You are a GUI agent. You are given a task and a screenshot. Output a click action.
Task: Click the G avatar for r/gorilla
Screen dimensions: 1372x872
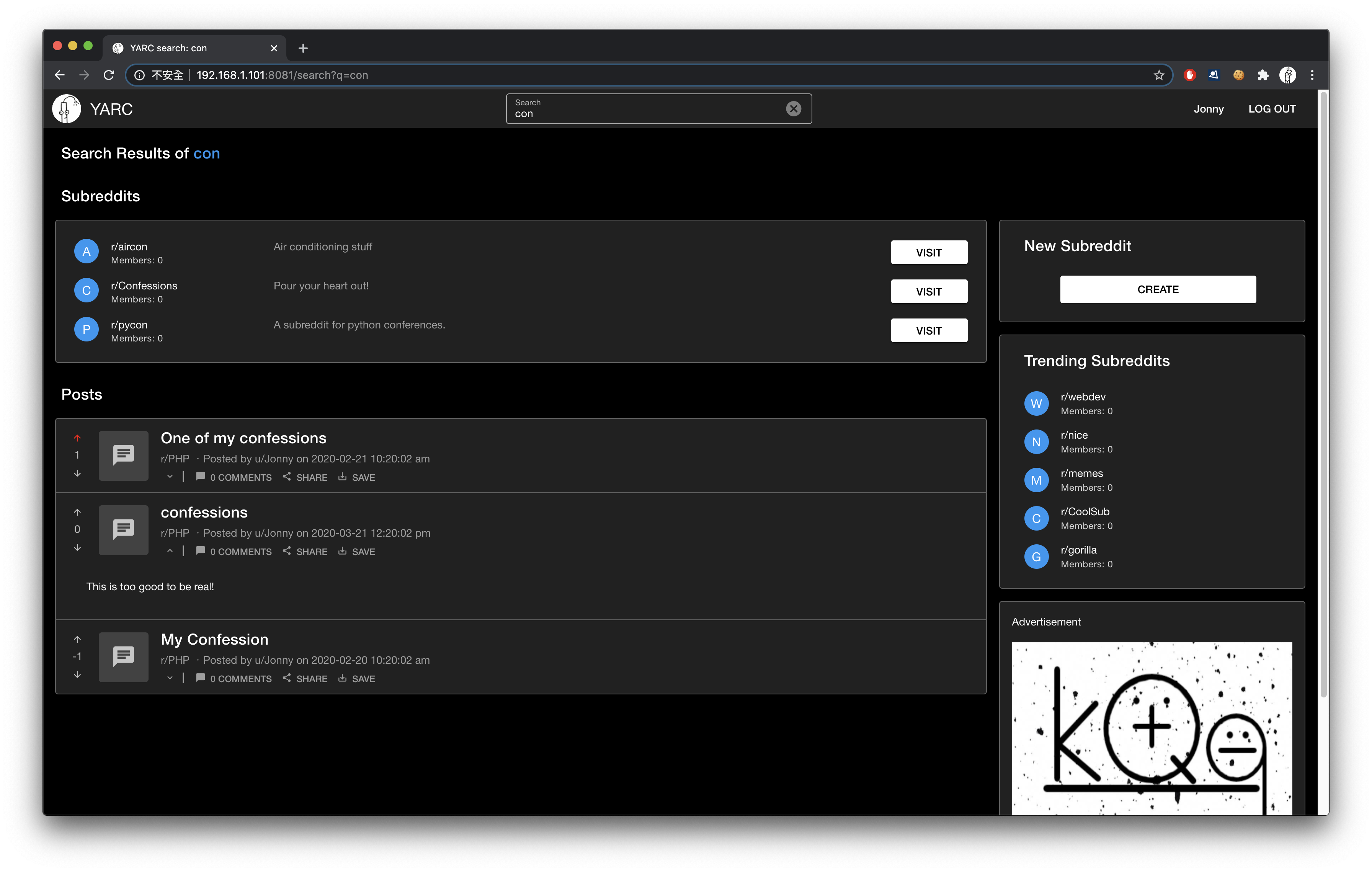1036,557
